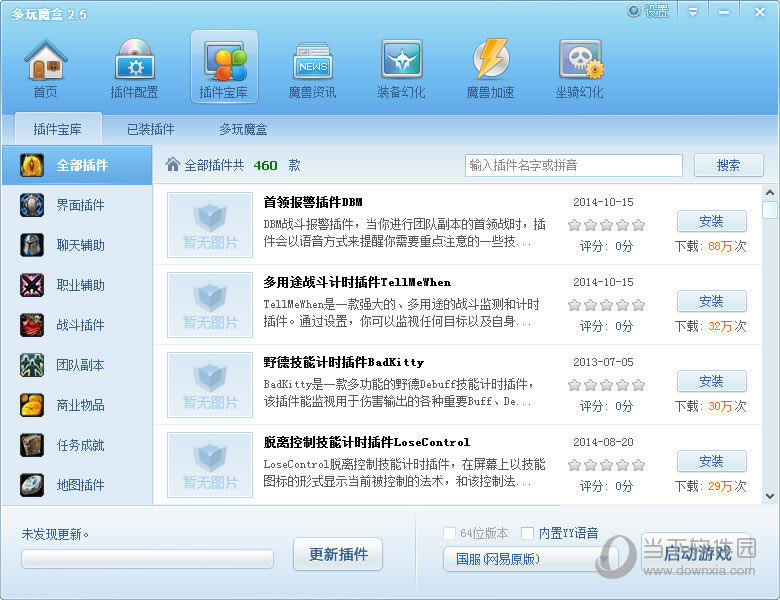The width and height of the screenshot is (780, 600).
Task: Open the 首页 home icon
Action: click(45, 60)
